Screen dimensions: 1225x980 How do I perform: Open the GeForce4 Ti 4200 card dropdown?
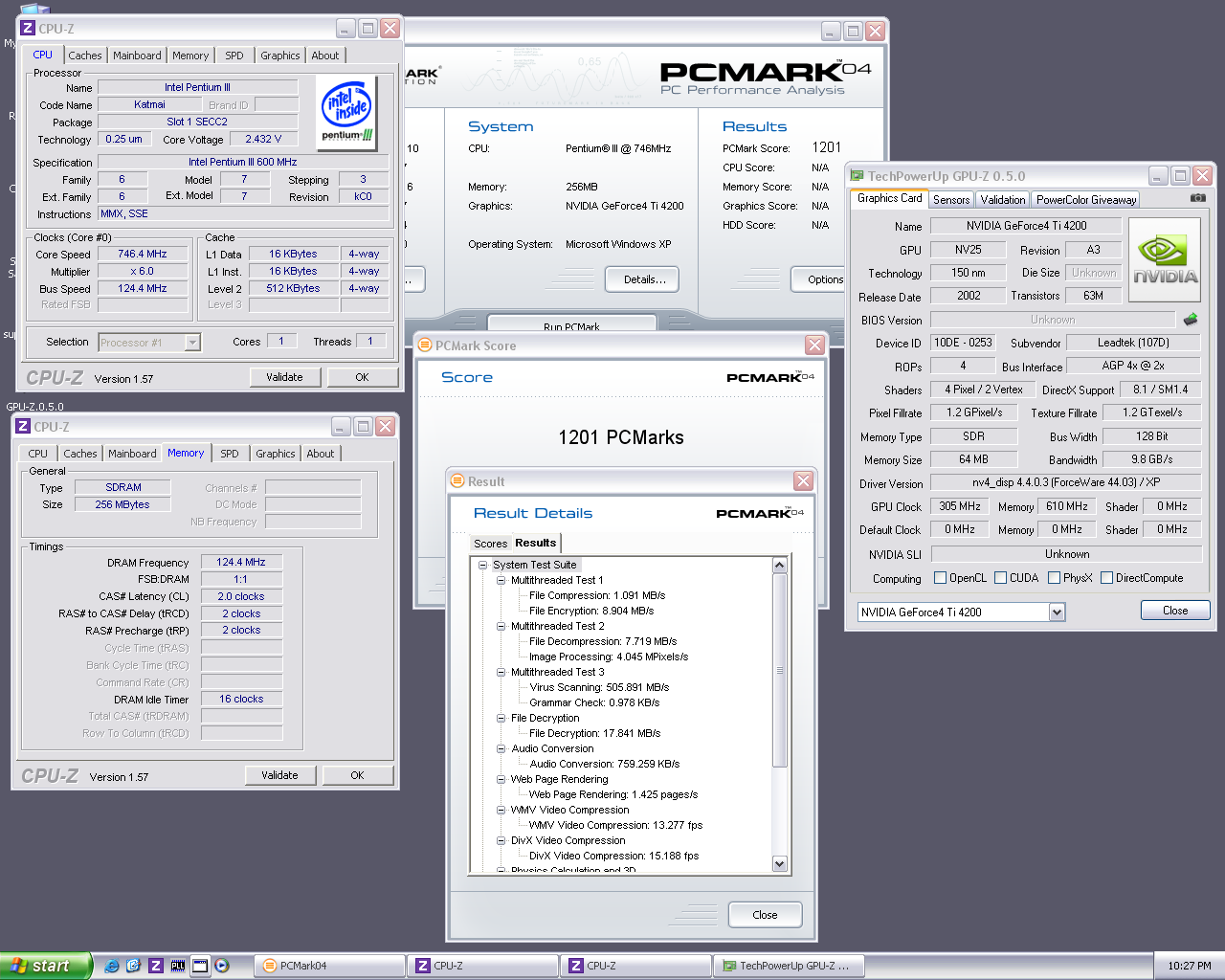pyautogui.click(x=1057, y=612)
